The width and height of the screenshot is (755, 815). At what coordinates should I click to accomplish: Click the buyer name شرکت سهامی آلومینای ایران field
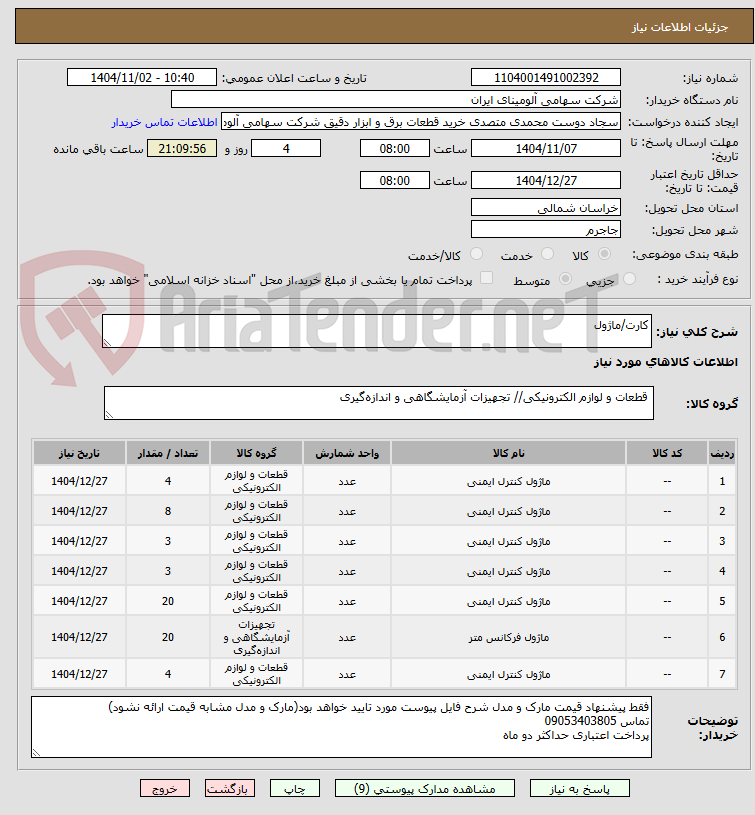(395, 99)
